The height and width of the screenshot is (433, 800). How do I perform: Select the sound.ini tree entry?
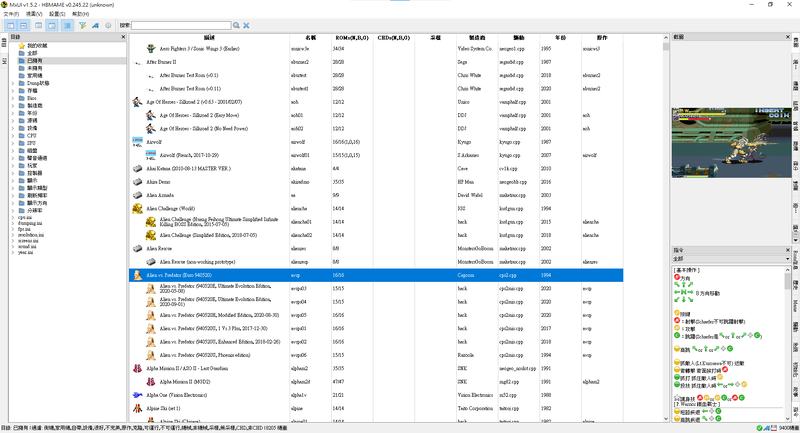[27, 246]
